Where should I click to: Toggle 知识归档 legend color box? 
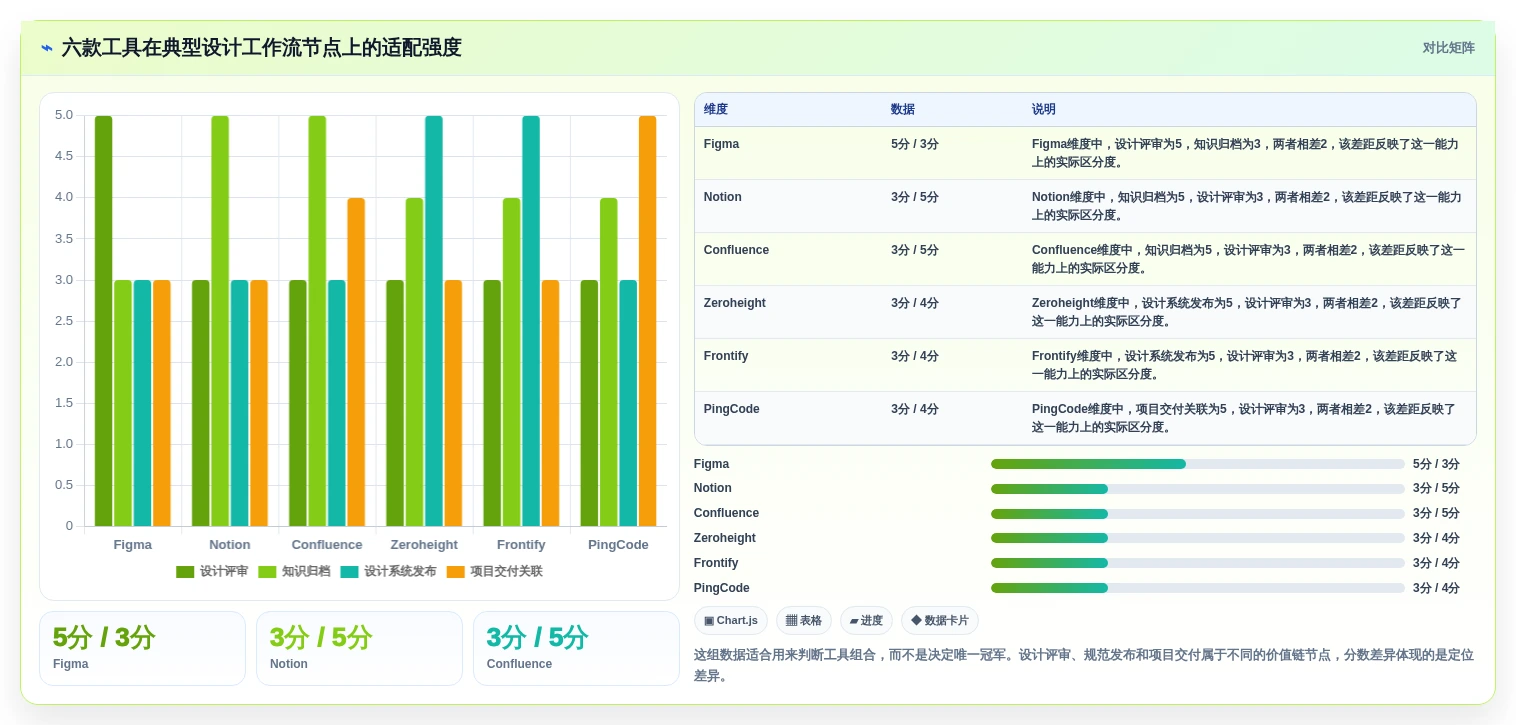click(267, 572)
